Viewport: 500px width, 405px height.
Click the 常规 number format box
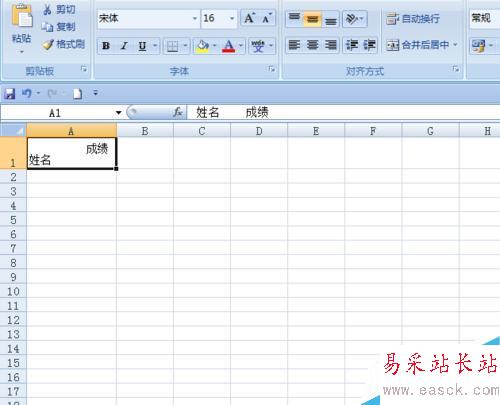[x=484, y=18]
